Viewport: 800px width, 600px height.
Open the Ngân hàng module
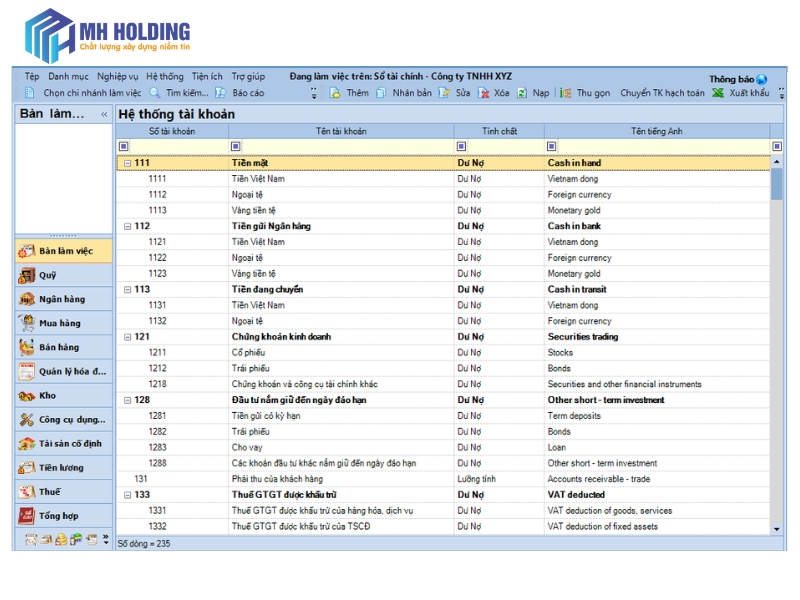click(x=64, y=299)
